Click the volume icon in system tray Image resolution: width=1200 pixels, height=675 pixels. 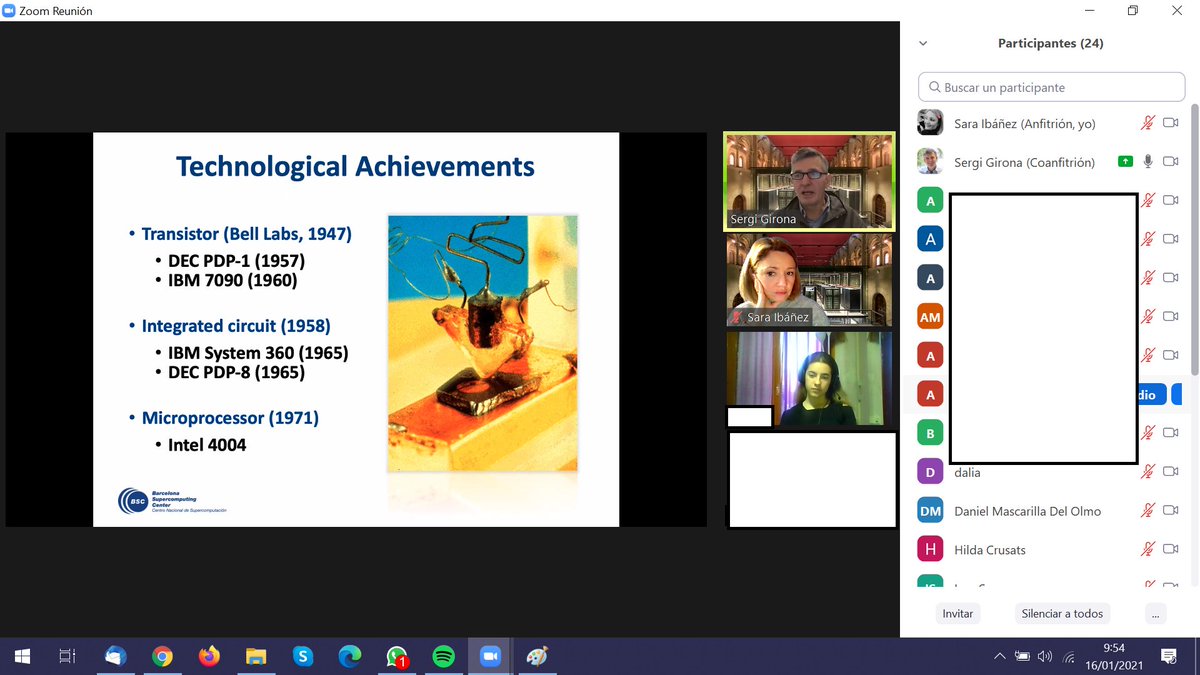click(1045, 657)
